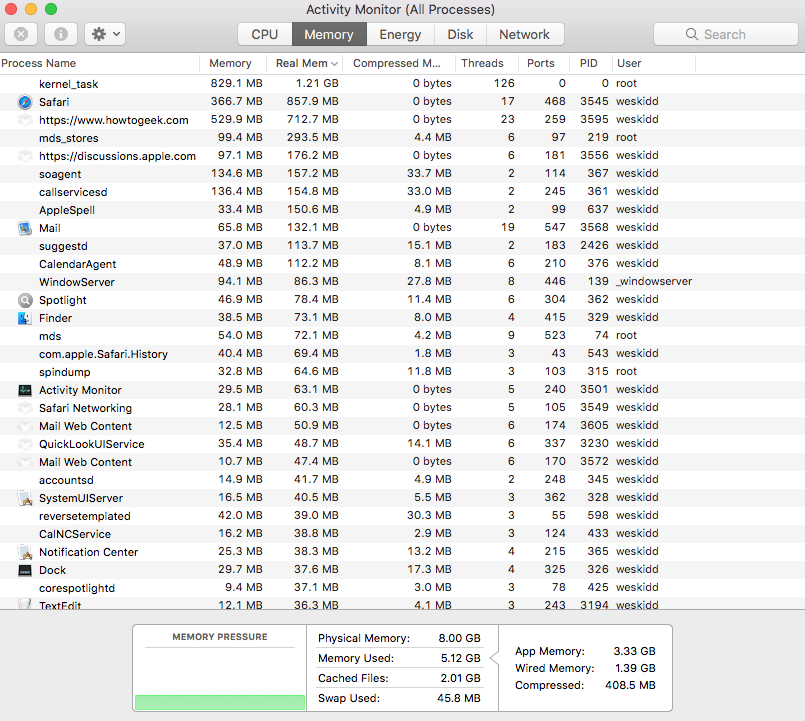Click the Swap Used 45.8 MB value
This screenshot has height=721, width=805.
coord(458,698)
